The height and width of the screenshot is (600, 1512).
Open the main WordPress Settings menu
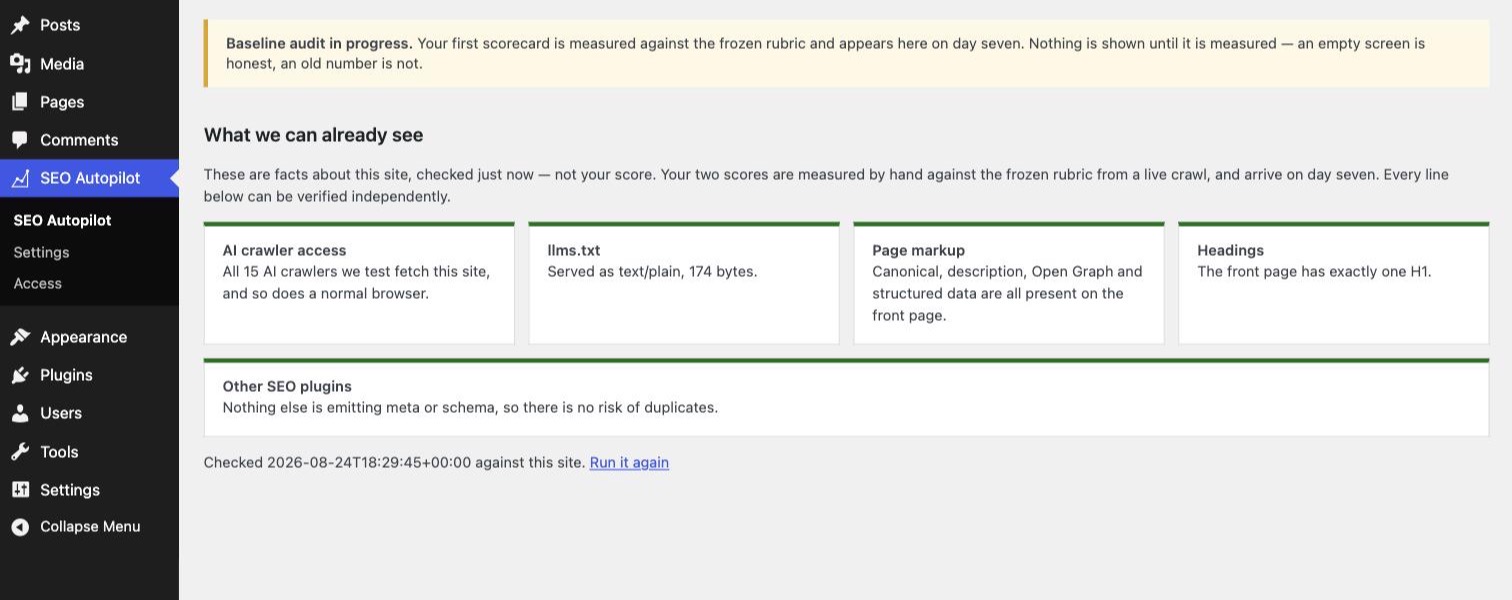[89, 490]
